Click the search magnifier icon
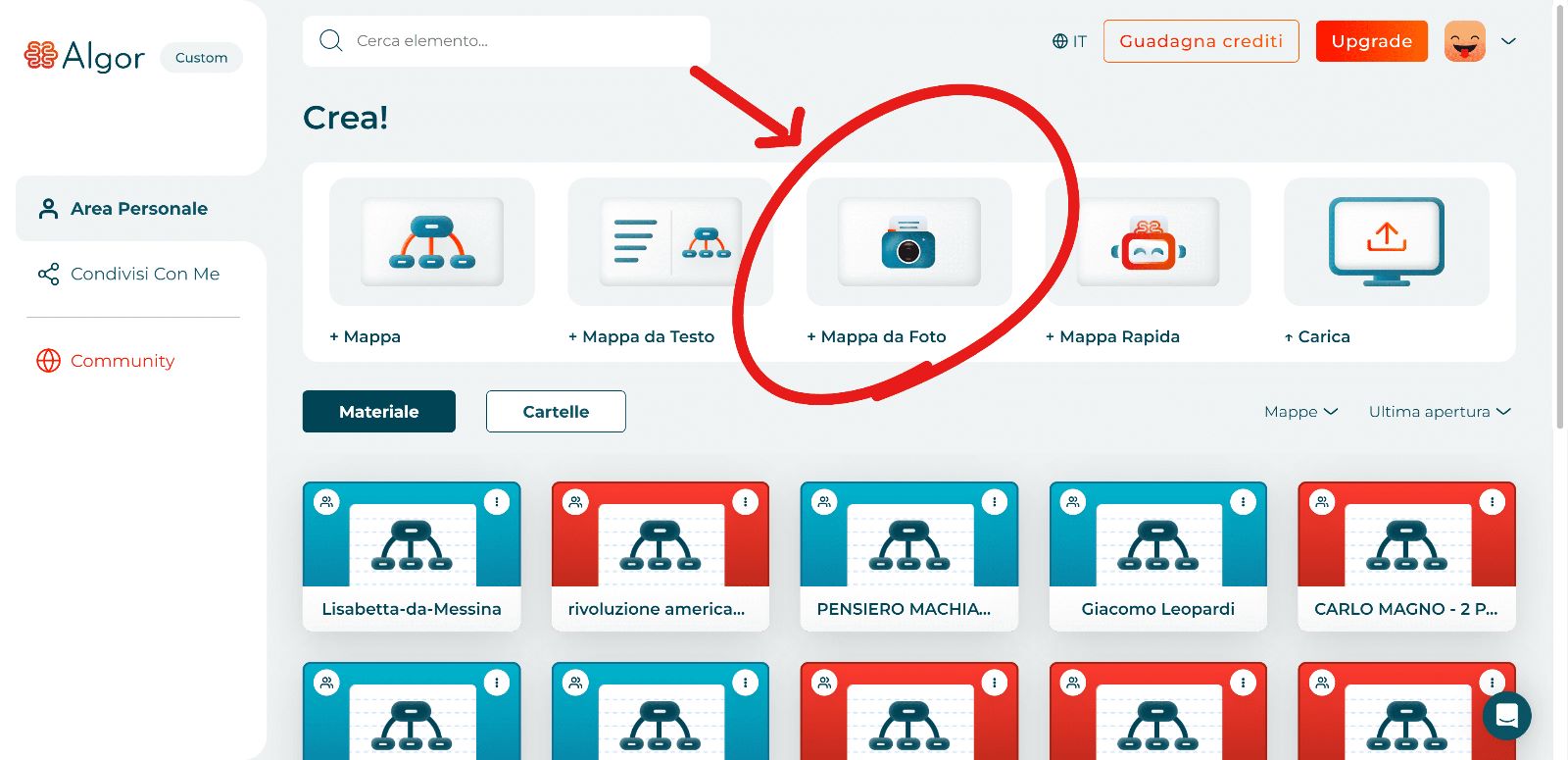This screenshot has height=760, width=1568. click(331, 40)
